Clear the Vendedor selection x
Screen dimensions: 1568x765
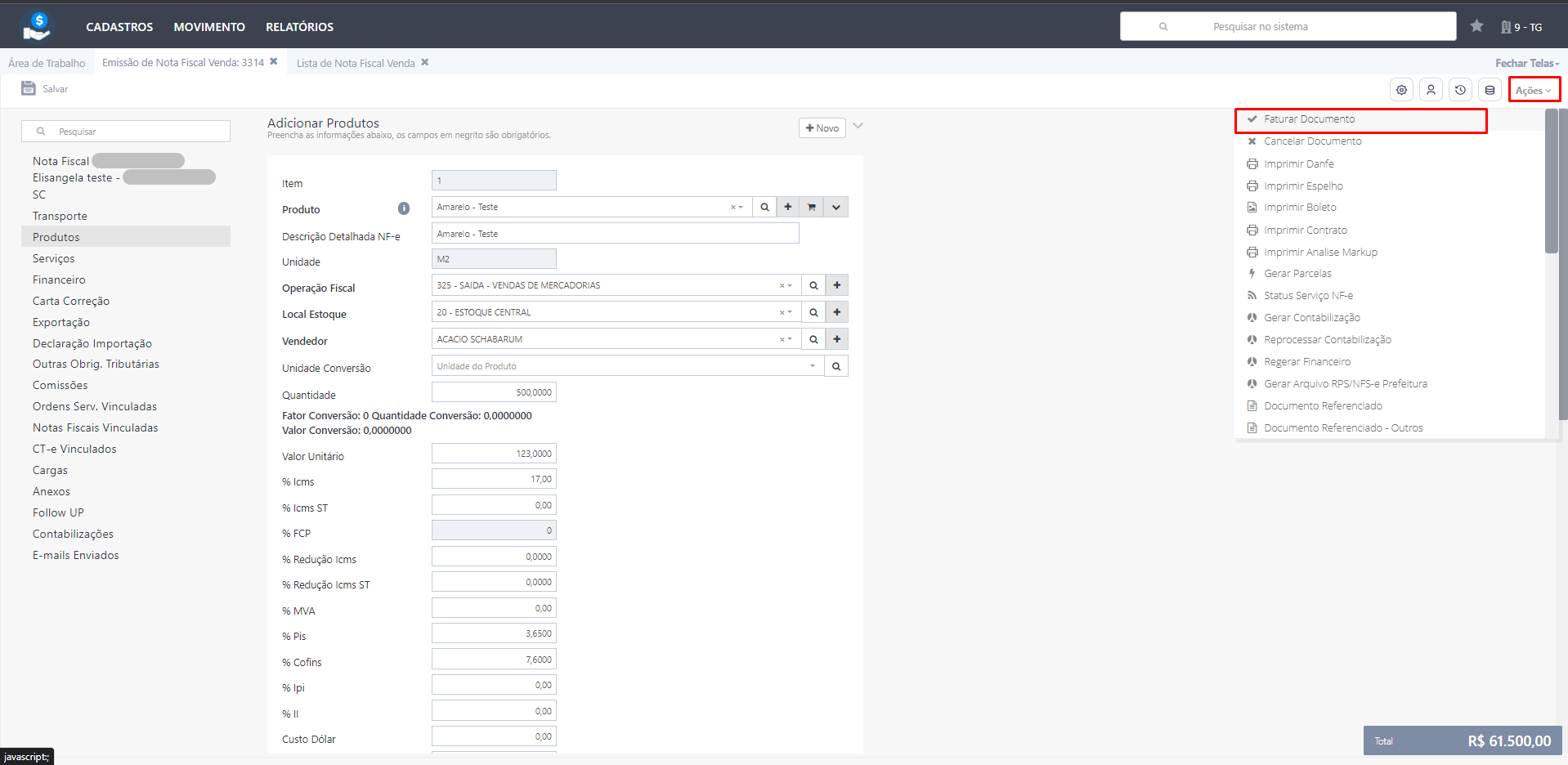click(782, 339)
